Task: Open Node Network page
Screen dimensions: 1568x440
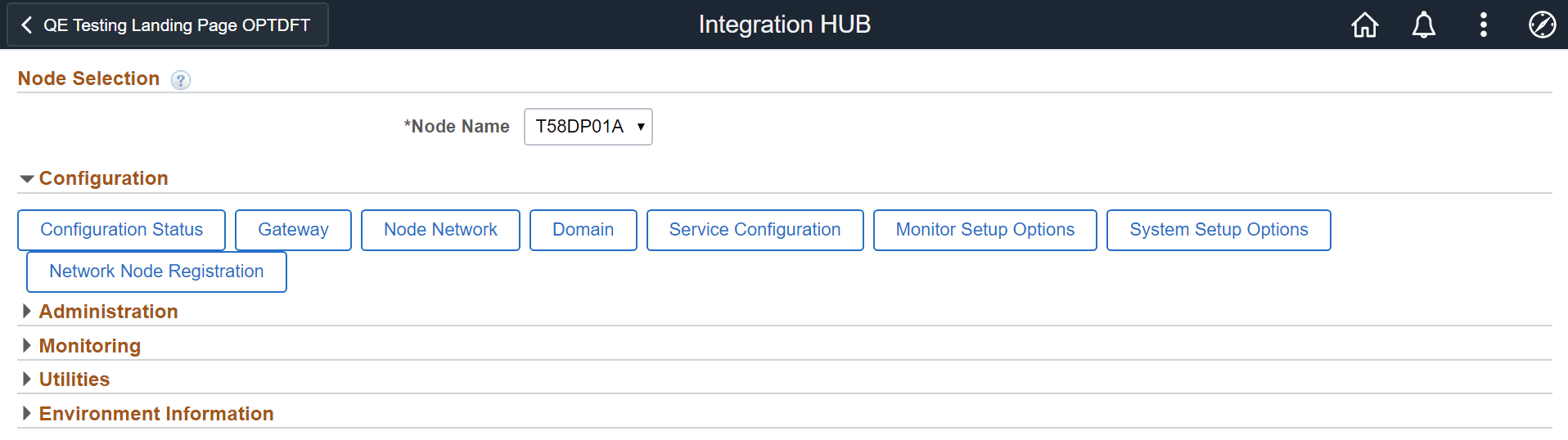Action: [440, 230]
